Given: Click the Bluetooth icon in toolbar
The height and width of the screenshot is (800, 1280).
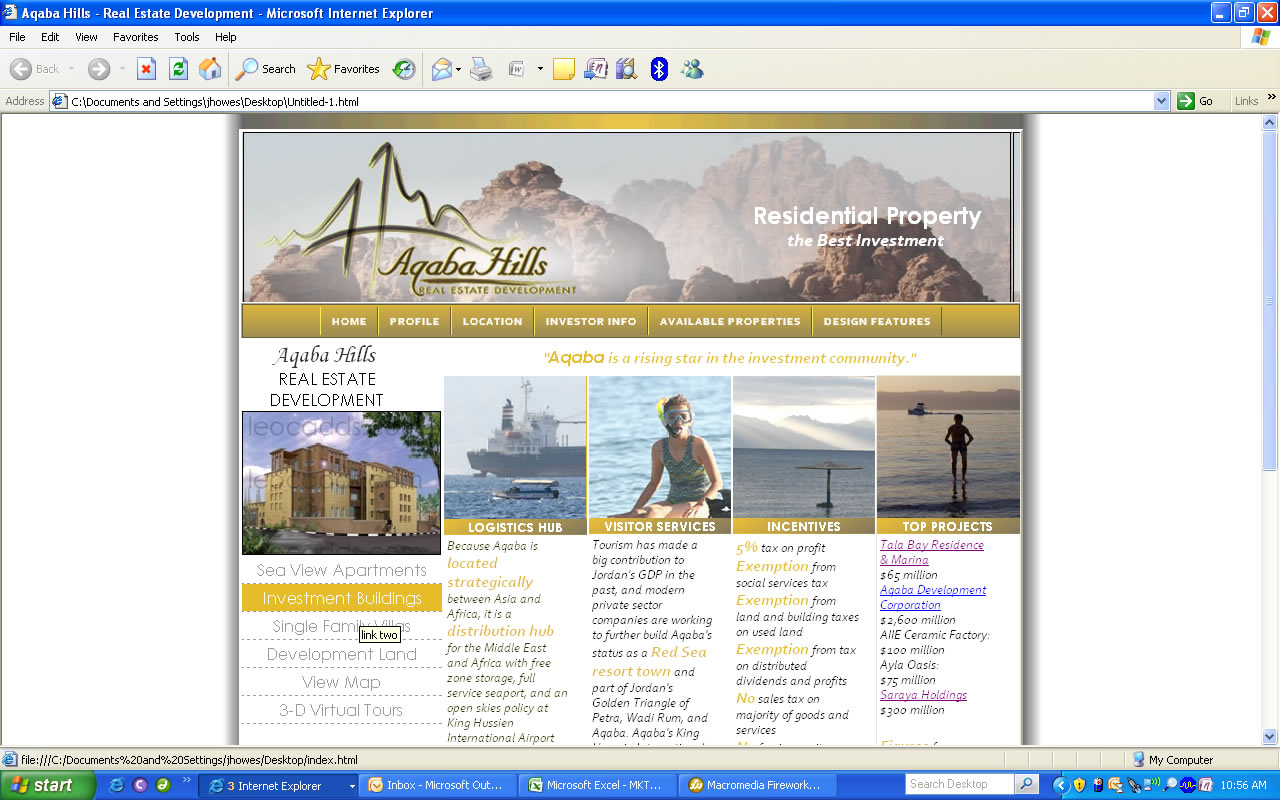Looking at the screenshot, I should [659, 69].
